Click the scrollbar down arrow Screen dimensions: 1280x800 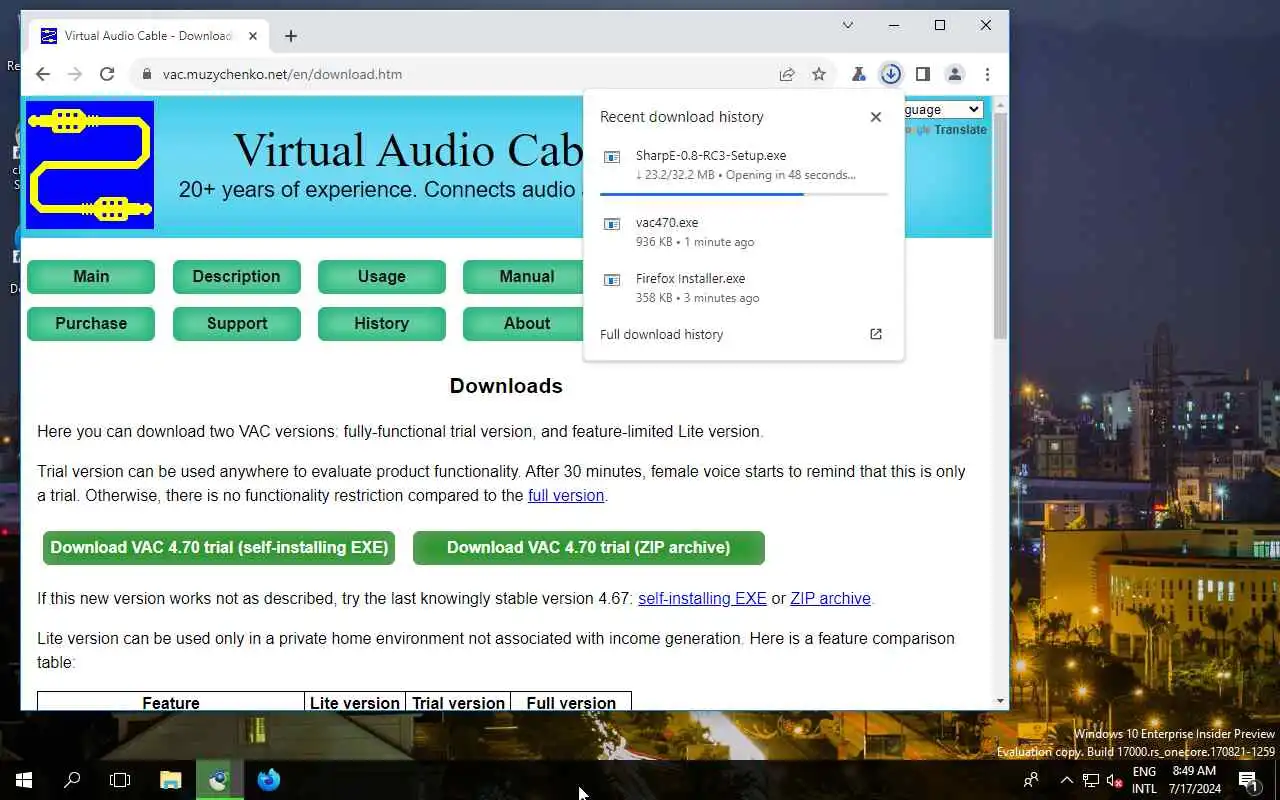coord(1000,702)
